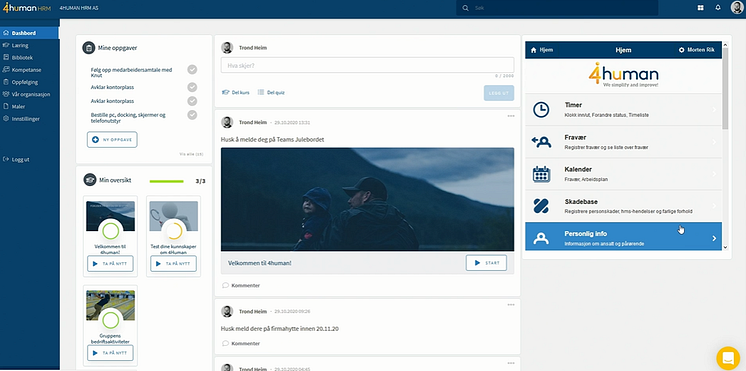Open Bibliotek in the sidebar
The width and height of the screenshot is (746, 371).
click(x=29, y=58)
